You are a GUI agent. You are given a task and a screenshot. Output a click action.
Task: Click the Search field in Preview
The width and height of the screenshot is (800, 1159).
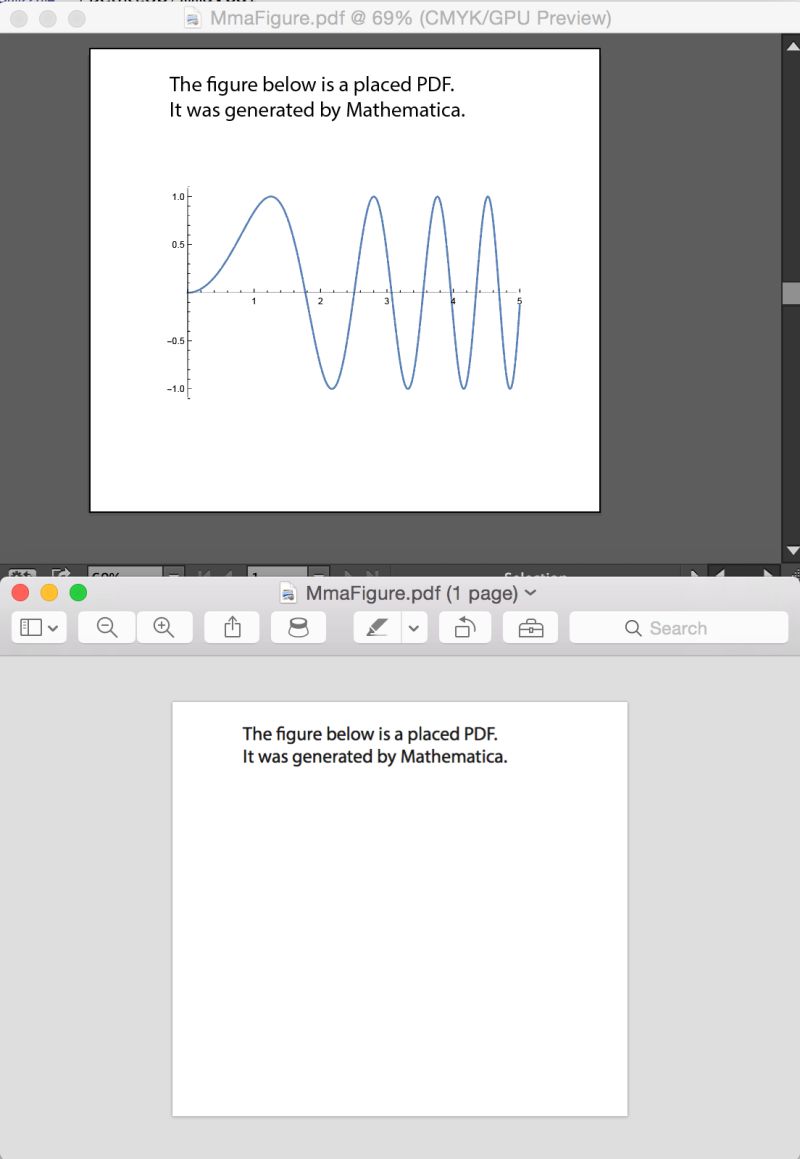click(x=678, y=627)
